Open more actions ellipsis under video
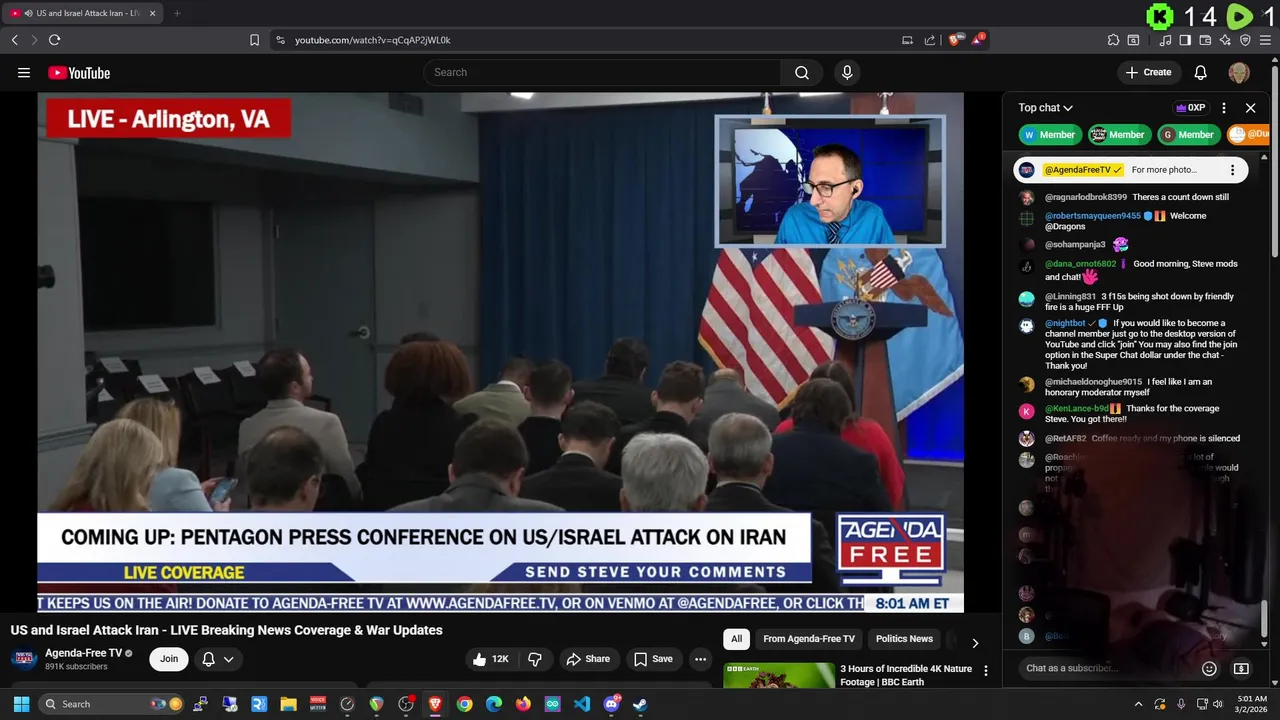The image size is (1280, 720). point(700,659)
